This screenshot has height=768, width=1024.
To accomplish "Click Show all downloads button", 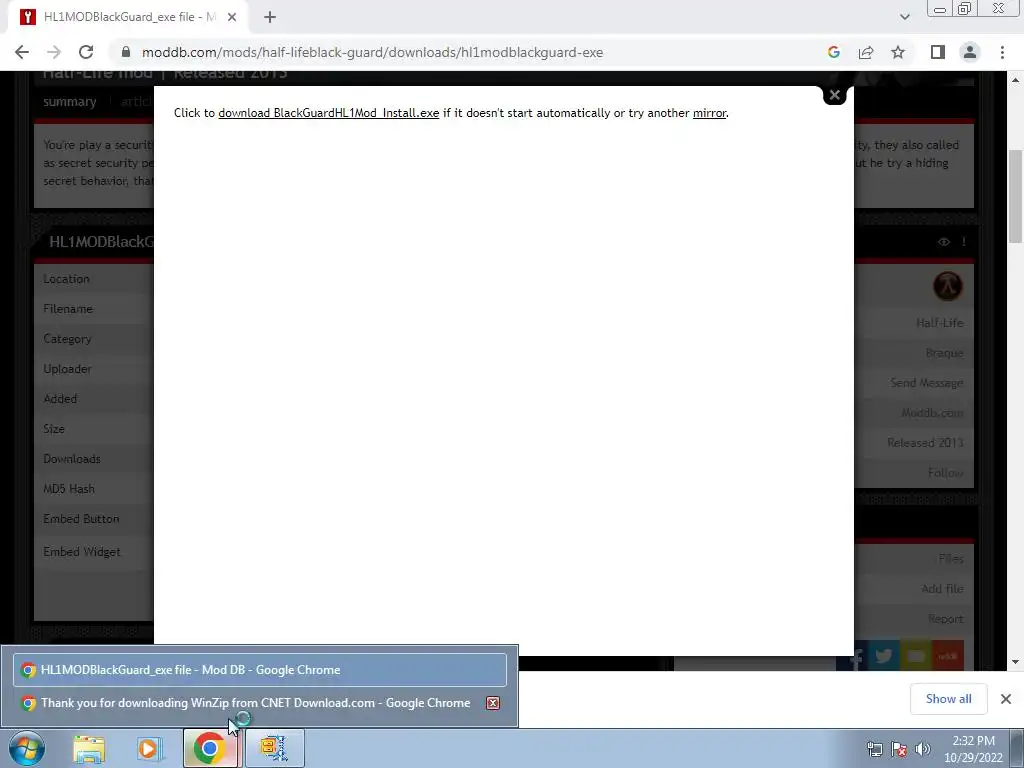I will 948,699.
